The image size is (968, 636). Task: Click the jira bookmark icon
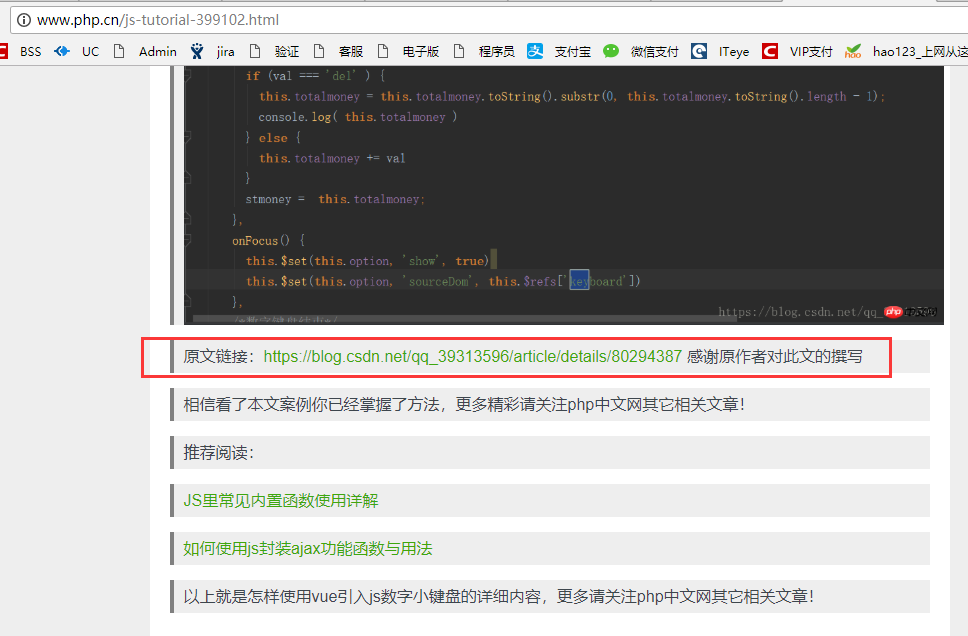tap(197, 51)
